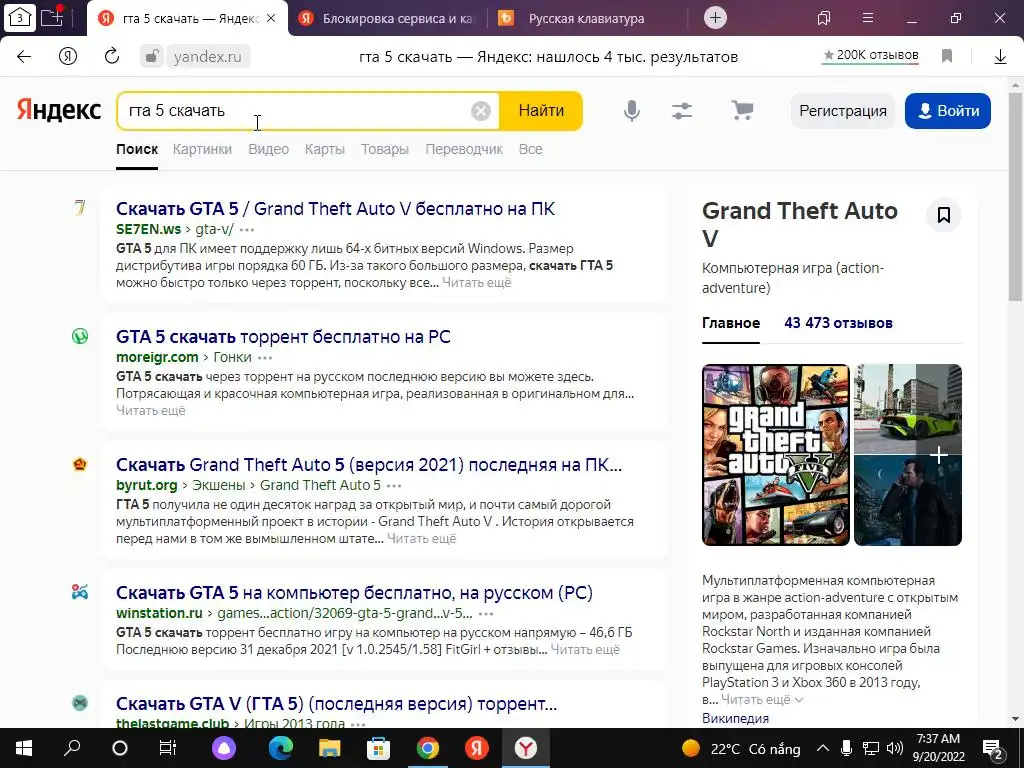Open 'GTA 5 скачать торрент бесплатно на PC' result
The height and width of the screenshot is (768, 1024).
(283, 337)
